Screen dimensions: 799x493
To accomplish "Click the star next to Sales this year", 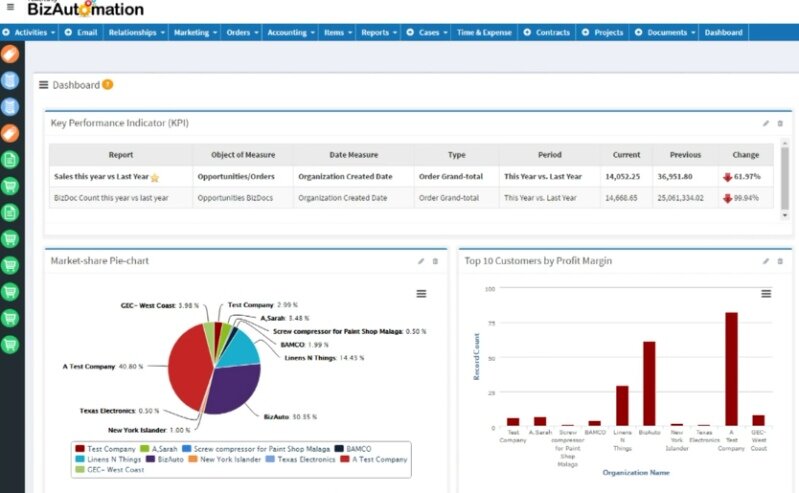I will tap(155, 177).
